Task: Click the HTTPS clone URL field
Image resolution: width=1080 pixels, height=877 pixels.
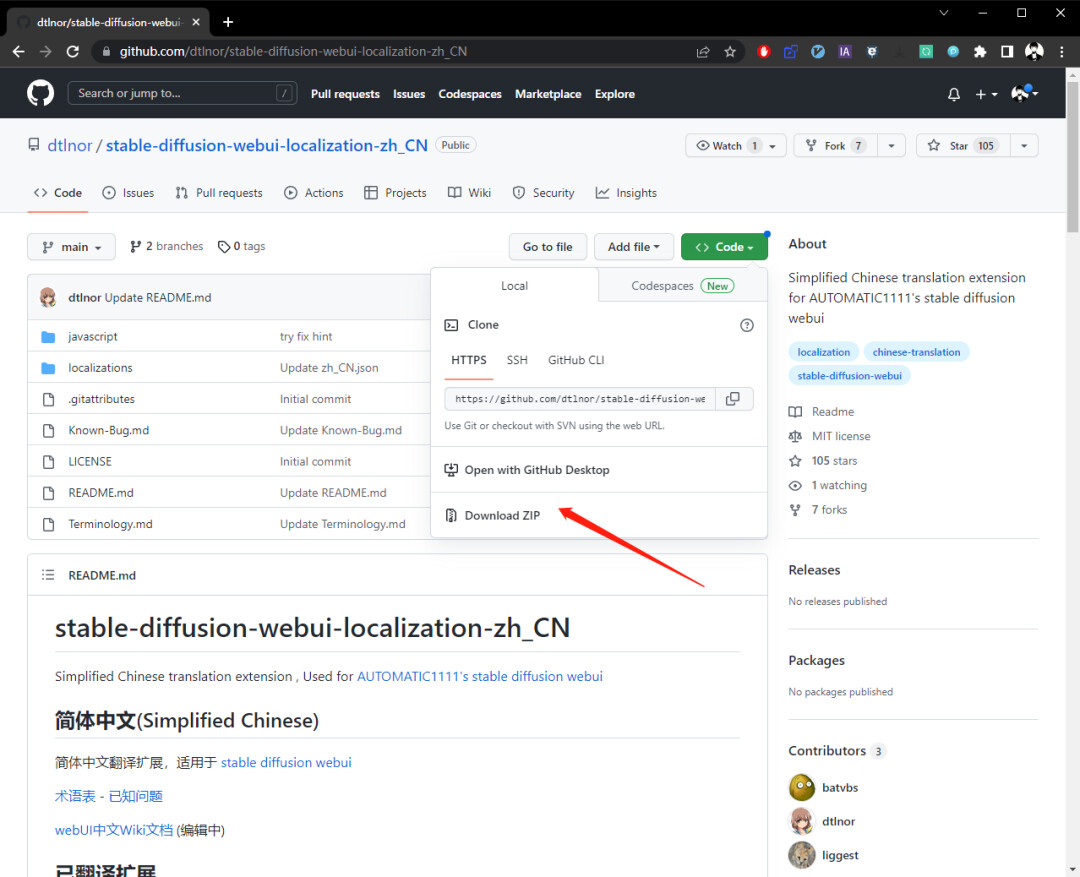Action: (580, 399)
